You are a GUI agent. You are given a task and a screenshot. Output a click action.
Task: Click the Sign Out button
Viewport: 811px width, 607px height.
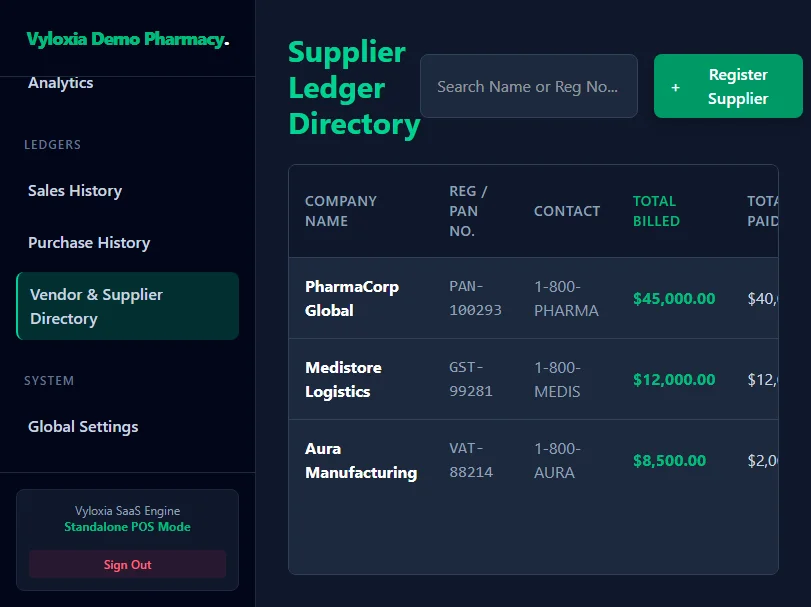pos(127,564)
